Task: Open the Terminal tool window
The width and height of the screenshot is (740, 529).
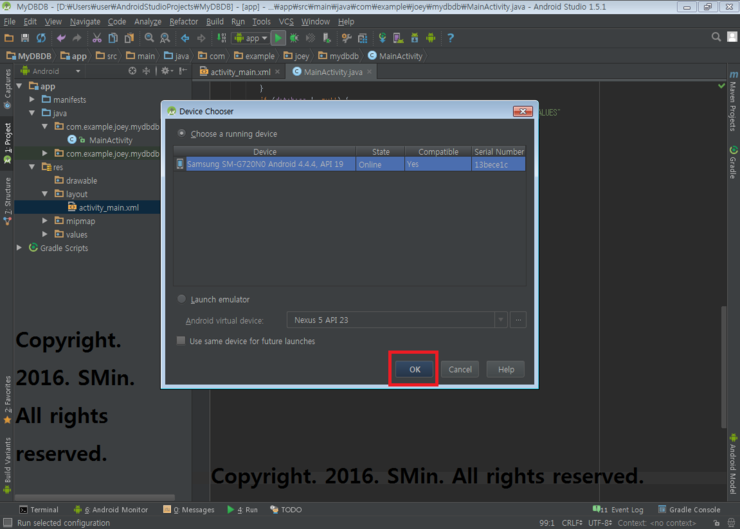Action: tap(39, 510)
